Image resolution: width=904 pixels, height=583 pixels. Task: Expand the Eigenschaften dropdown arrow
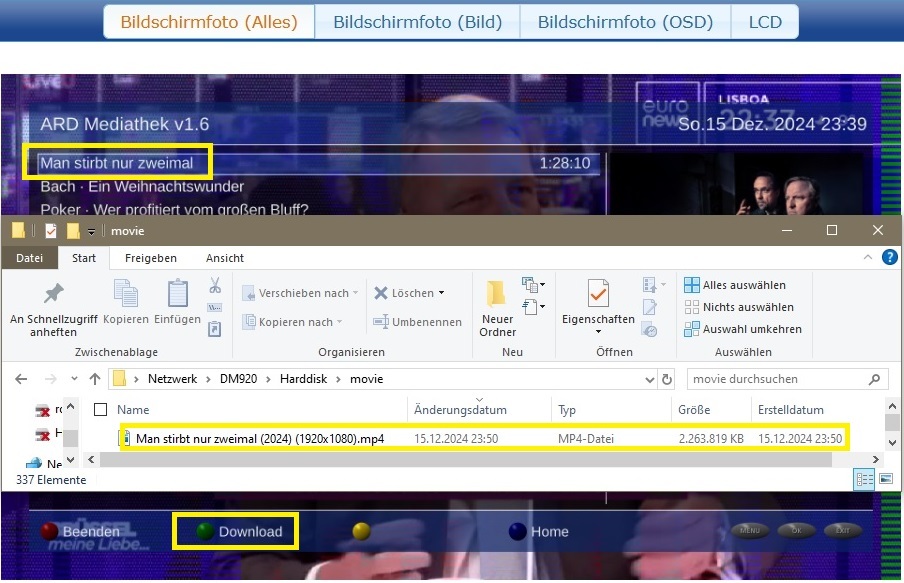click(x=598, y=332)
